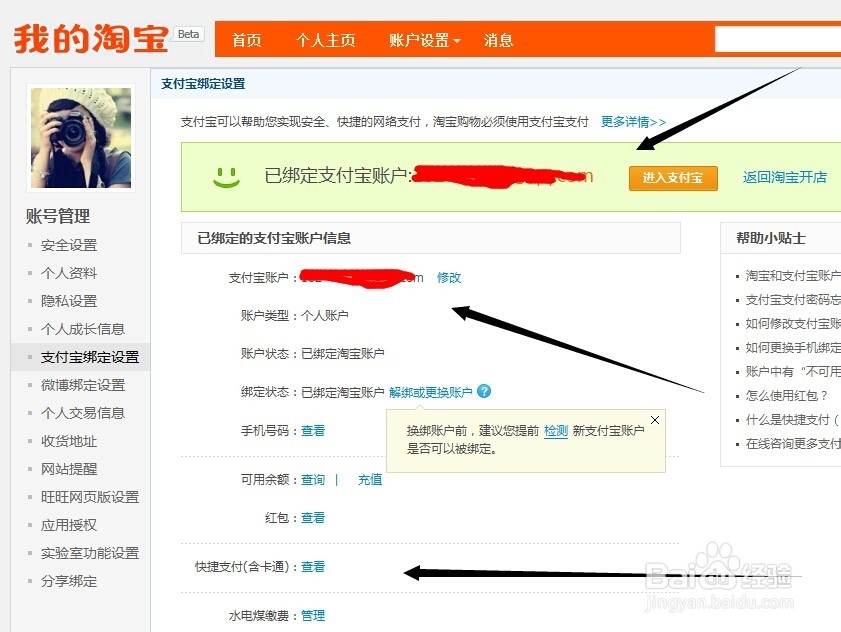Click 查看 next to 红包

coord(313,518)
